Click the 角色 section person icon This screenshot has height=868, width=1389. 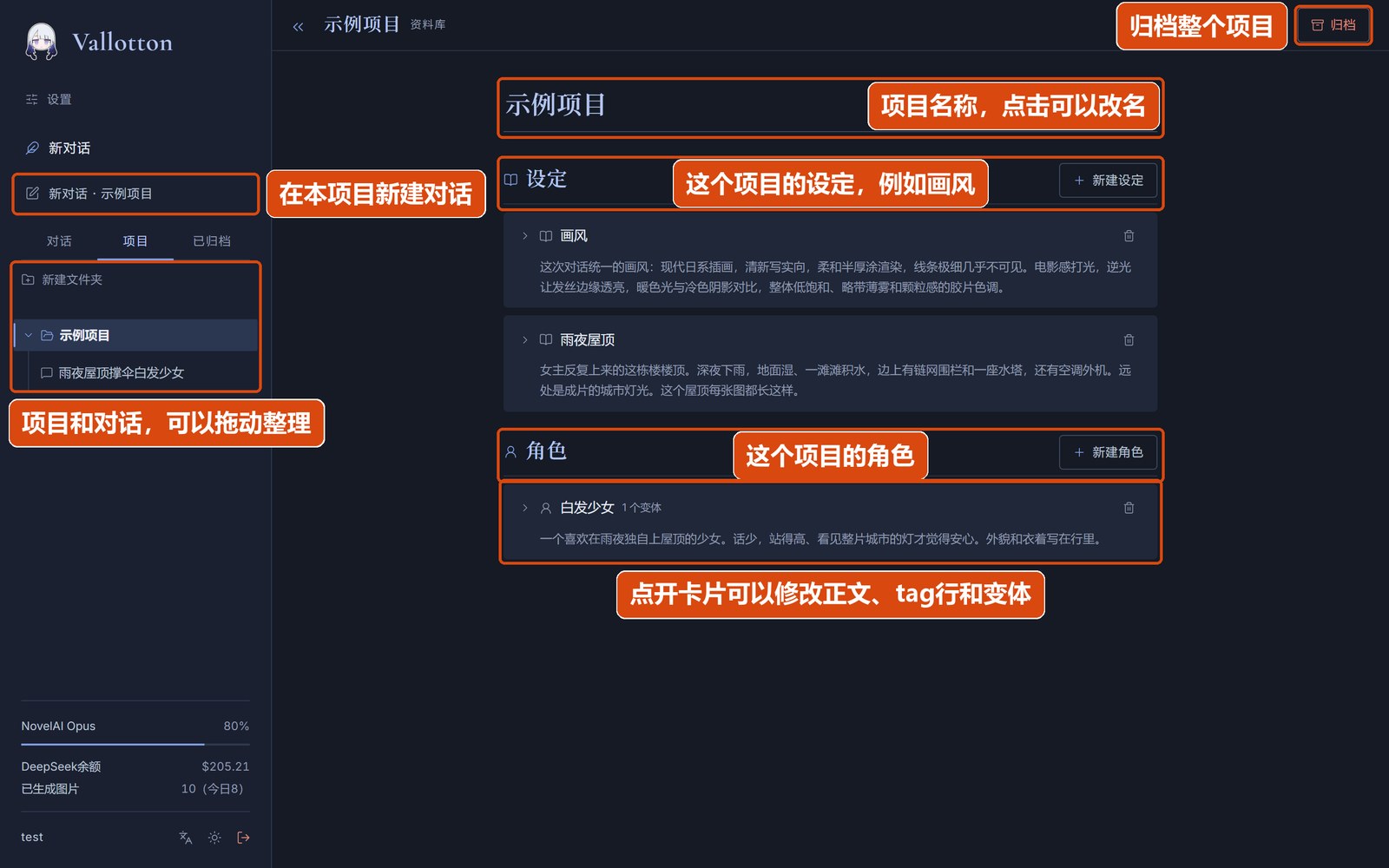pos(511,451)
